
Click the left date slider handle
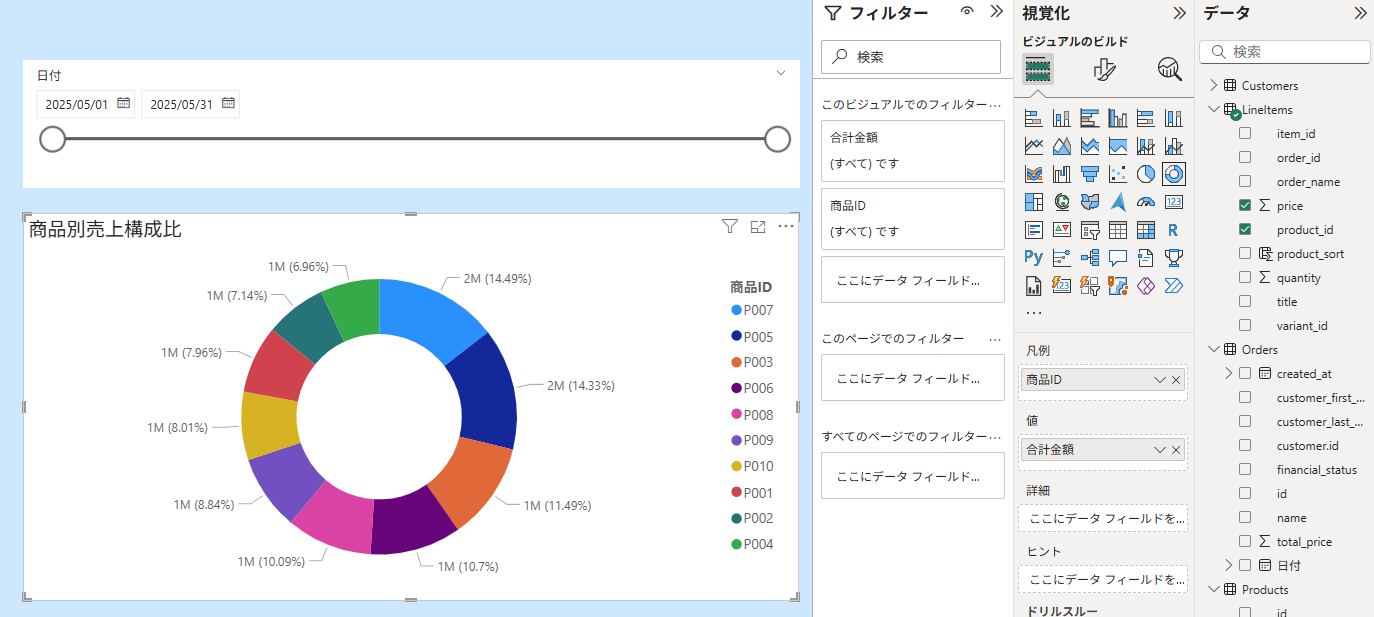click(x=52, y=139)
